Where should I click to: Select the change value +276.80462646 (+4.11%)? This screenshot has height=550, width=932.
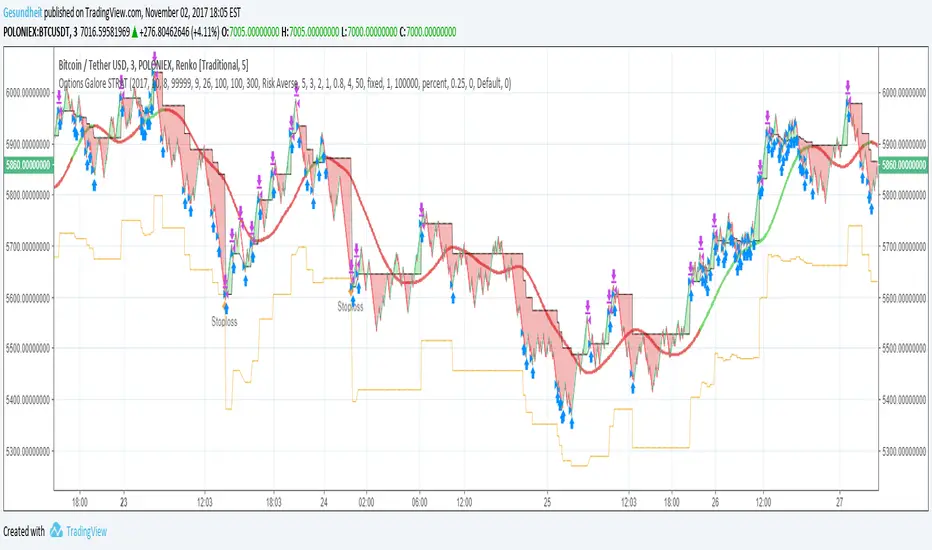click(x=179, y=32)
